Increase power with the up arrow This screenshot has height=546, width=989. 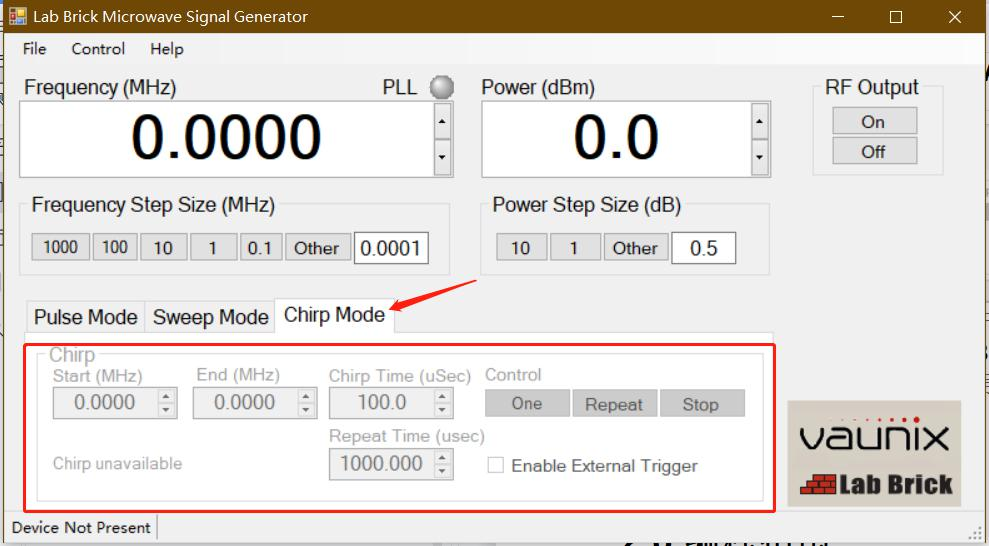click(760, 122)
